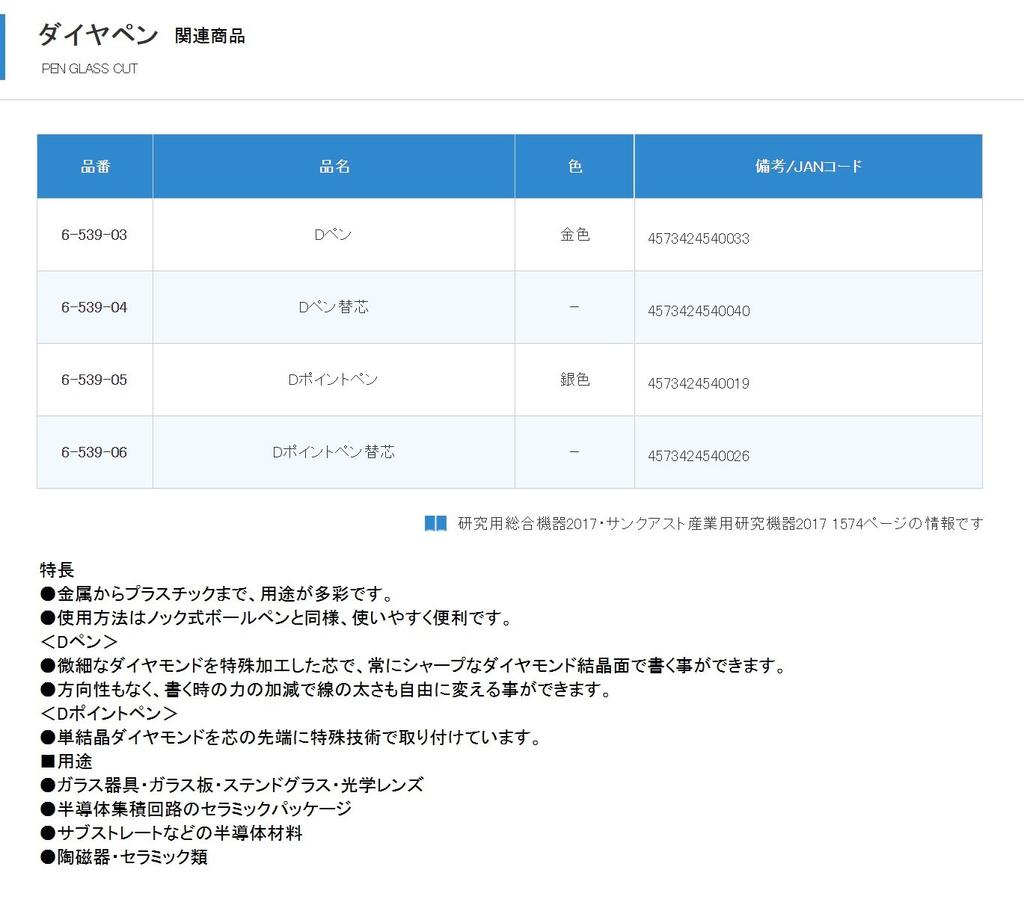Click the 色 column header
This screenshot has height=908, width=1024.
click(575, 166)
